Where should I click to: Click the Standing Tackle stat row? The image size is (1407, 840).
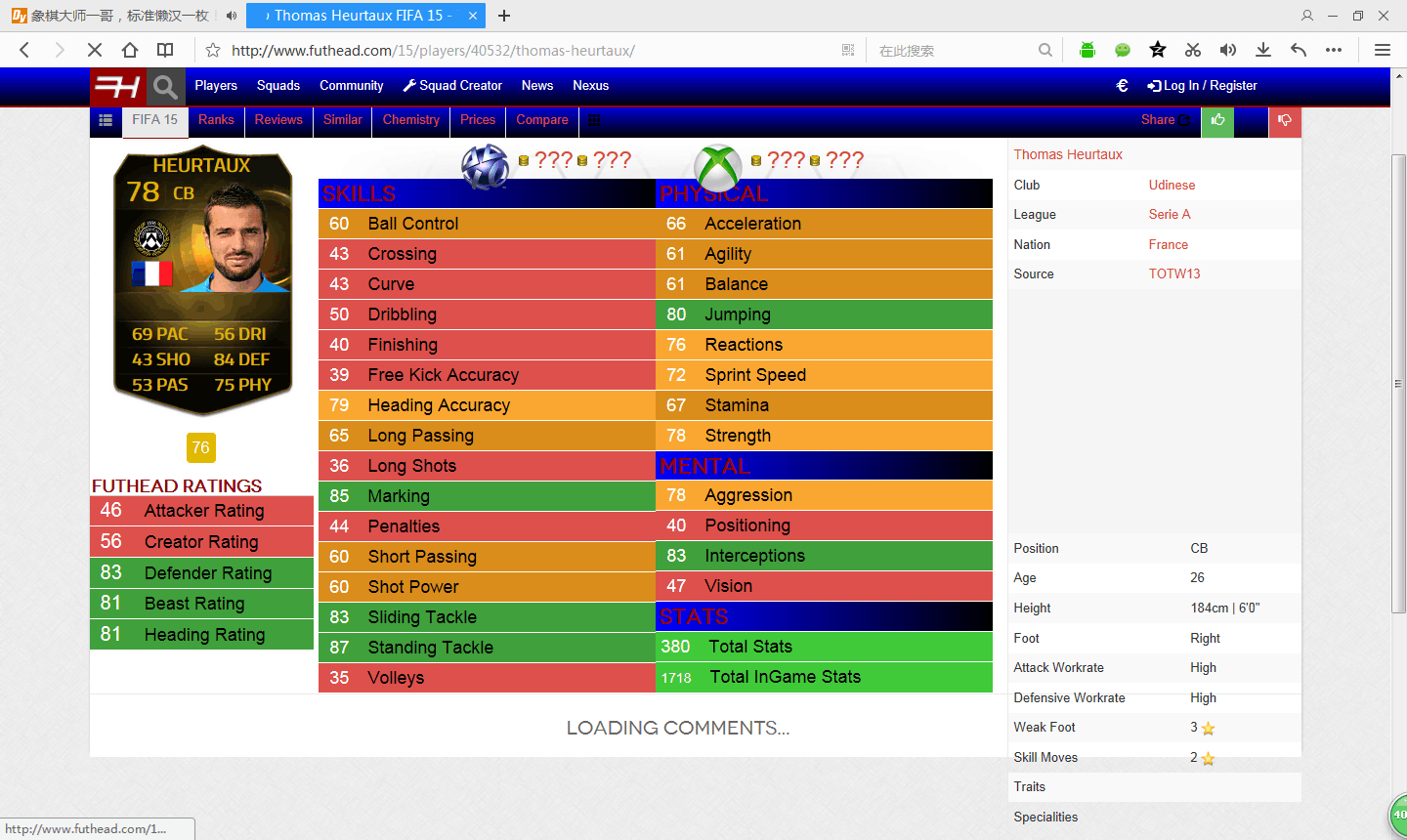[487, 648]
